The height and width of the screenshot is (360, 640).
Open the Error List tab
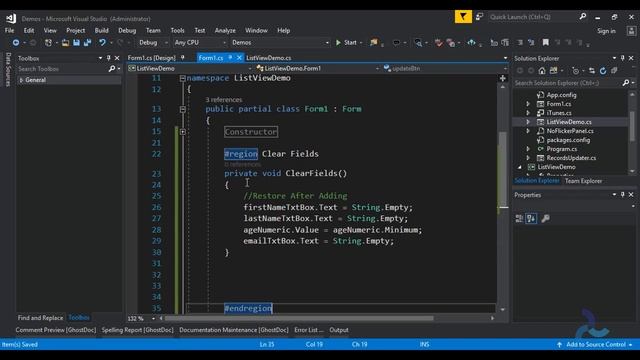[309, 330]
